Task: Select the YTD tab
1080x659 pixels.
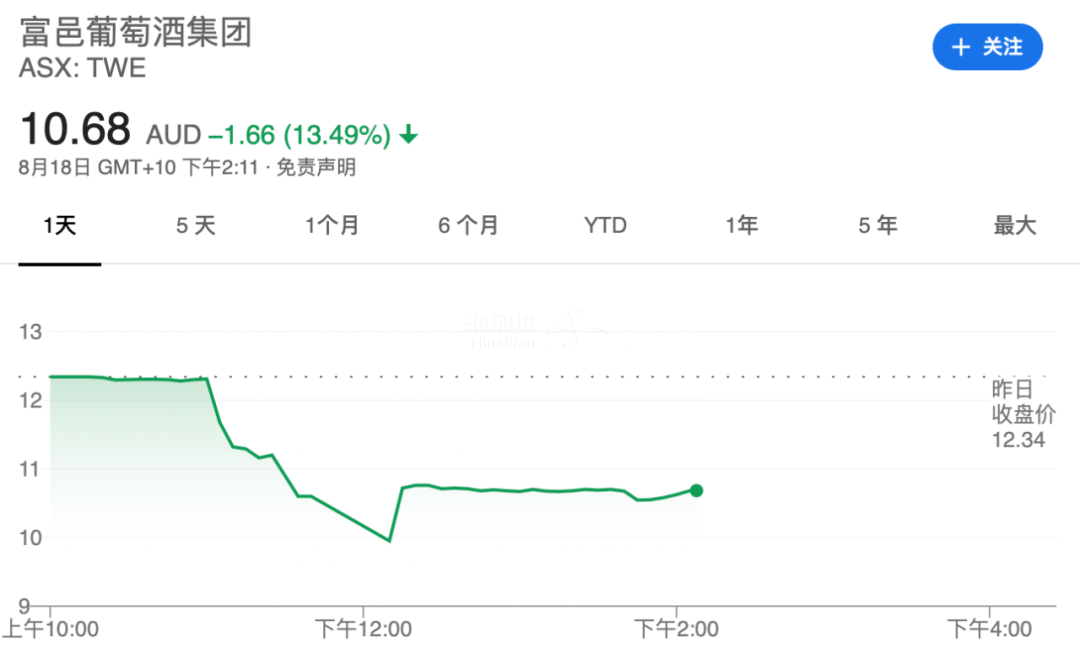Action: [x=605, y=226]
